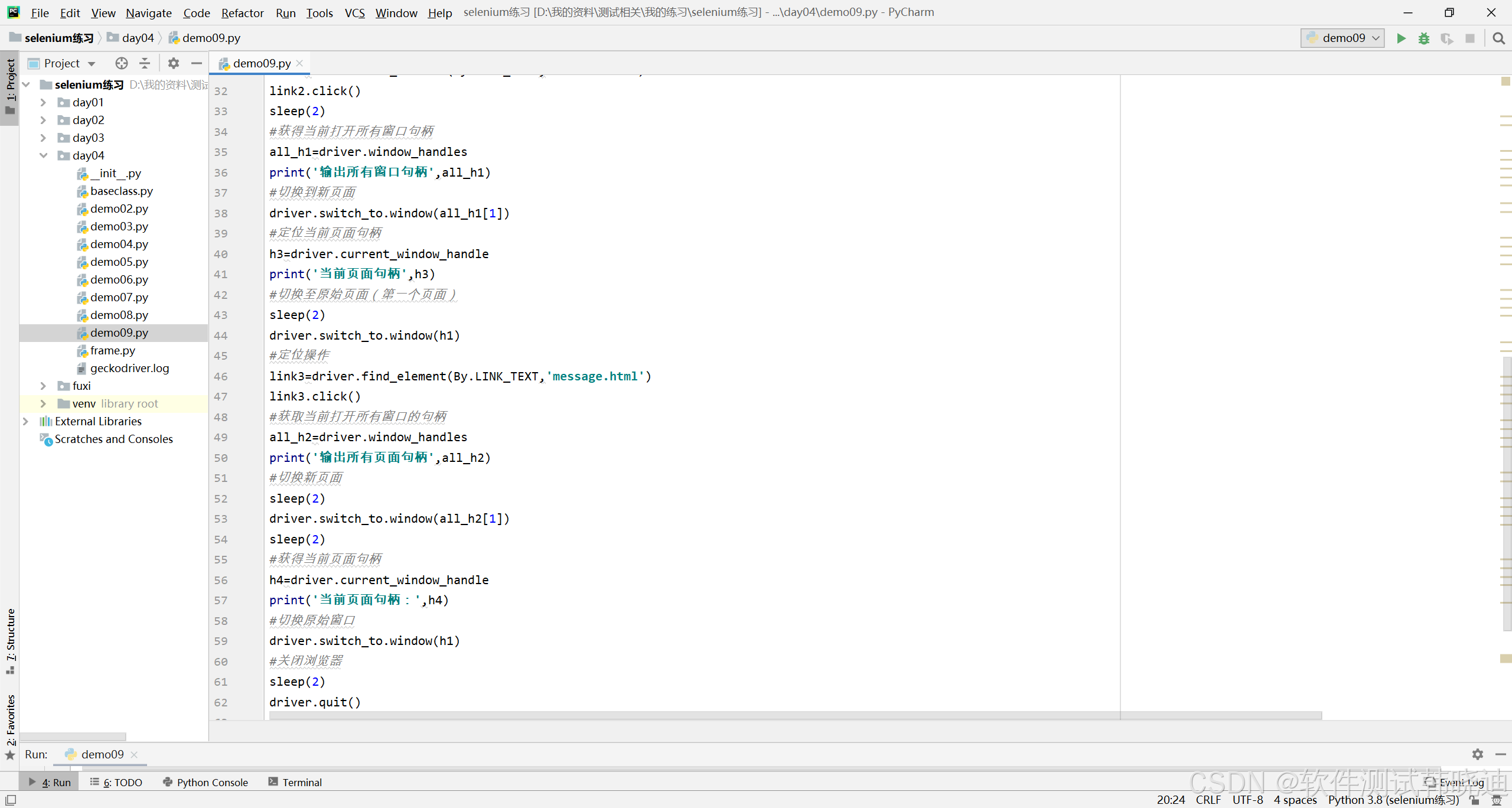The width and height of the screenshot is (1512, 808).
Task: Select geckodriver.log in the project tree
Action: pyautogui.click(x=129, y=368)
